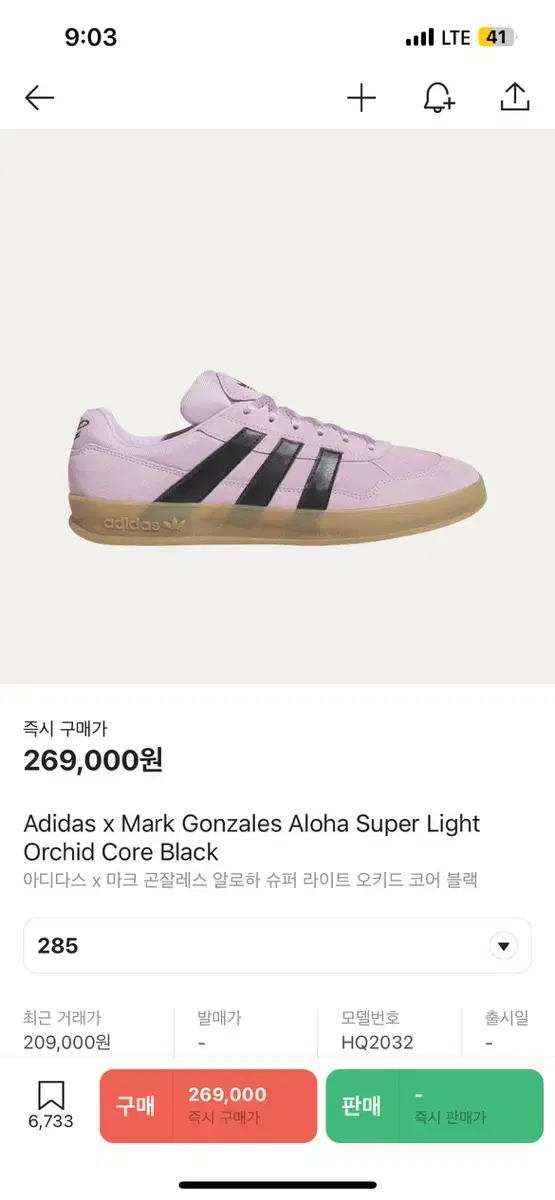The height and width of the screenshot is (1200, 555).
Task: Tap the LTE signal status icon
Action: pos(438,38)
